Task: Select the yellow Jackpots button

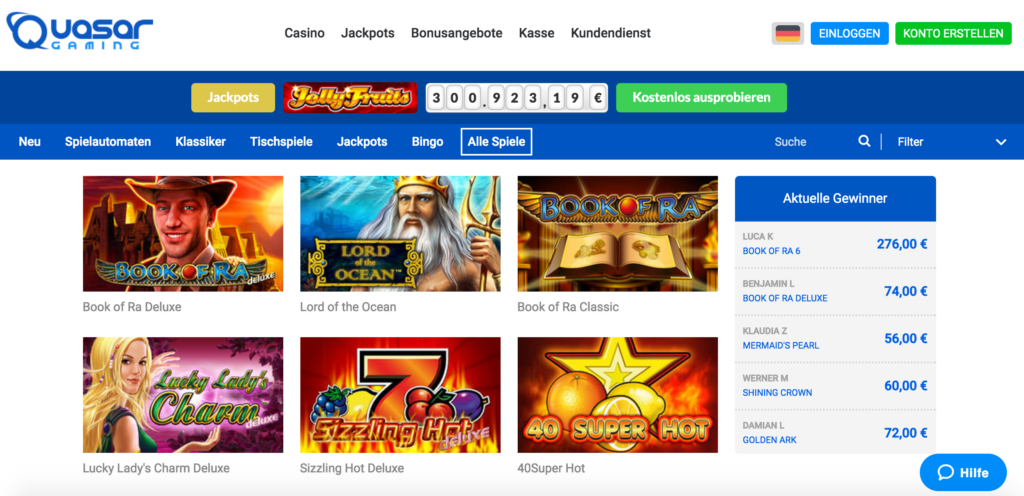Action: [x=233, y=98]
